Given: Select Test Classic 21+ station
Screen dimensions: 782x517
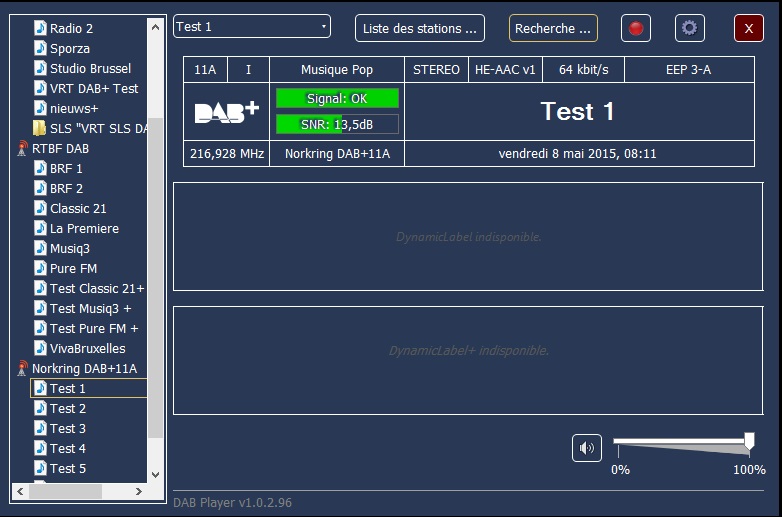Looking at the screenshot, I should [96, 288].
